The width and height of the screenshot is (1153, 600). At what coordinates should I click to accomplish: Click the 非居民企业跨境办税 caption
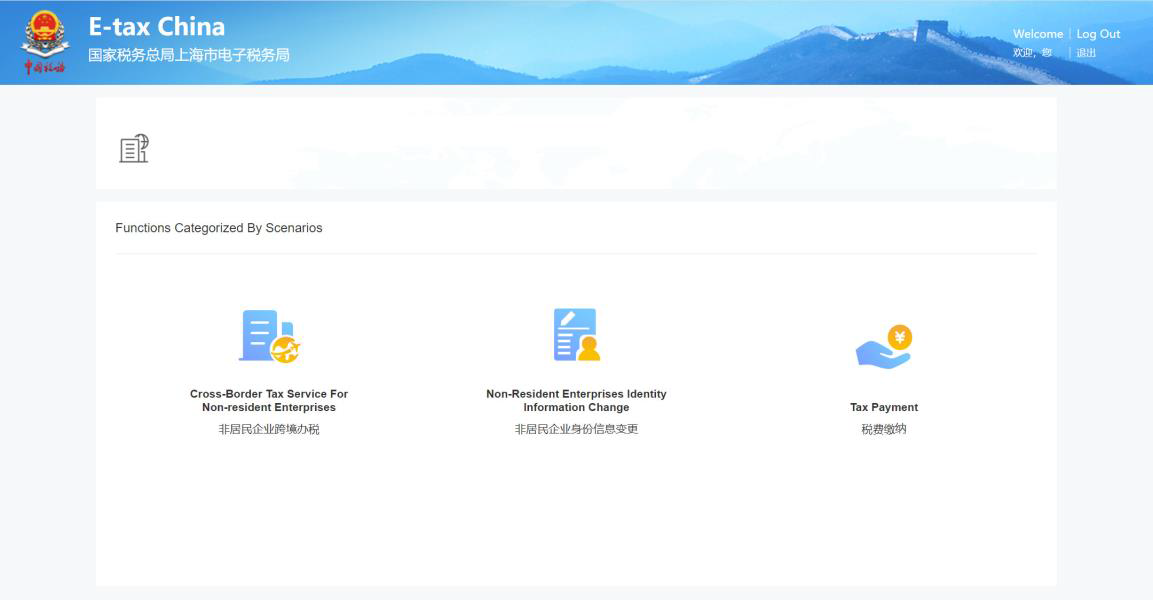tap(269, 429)
